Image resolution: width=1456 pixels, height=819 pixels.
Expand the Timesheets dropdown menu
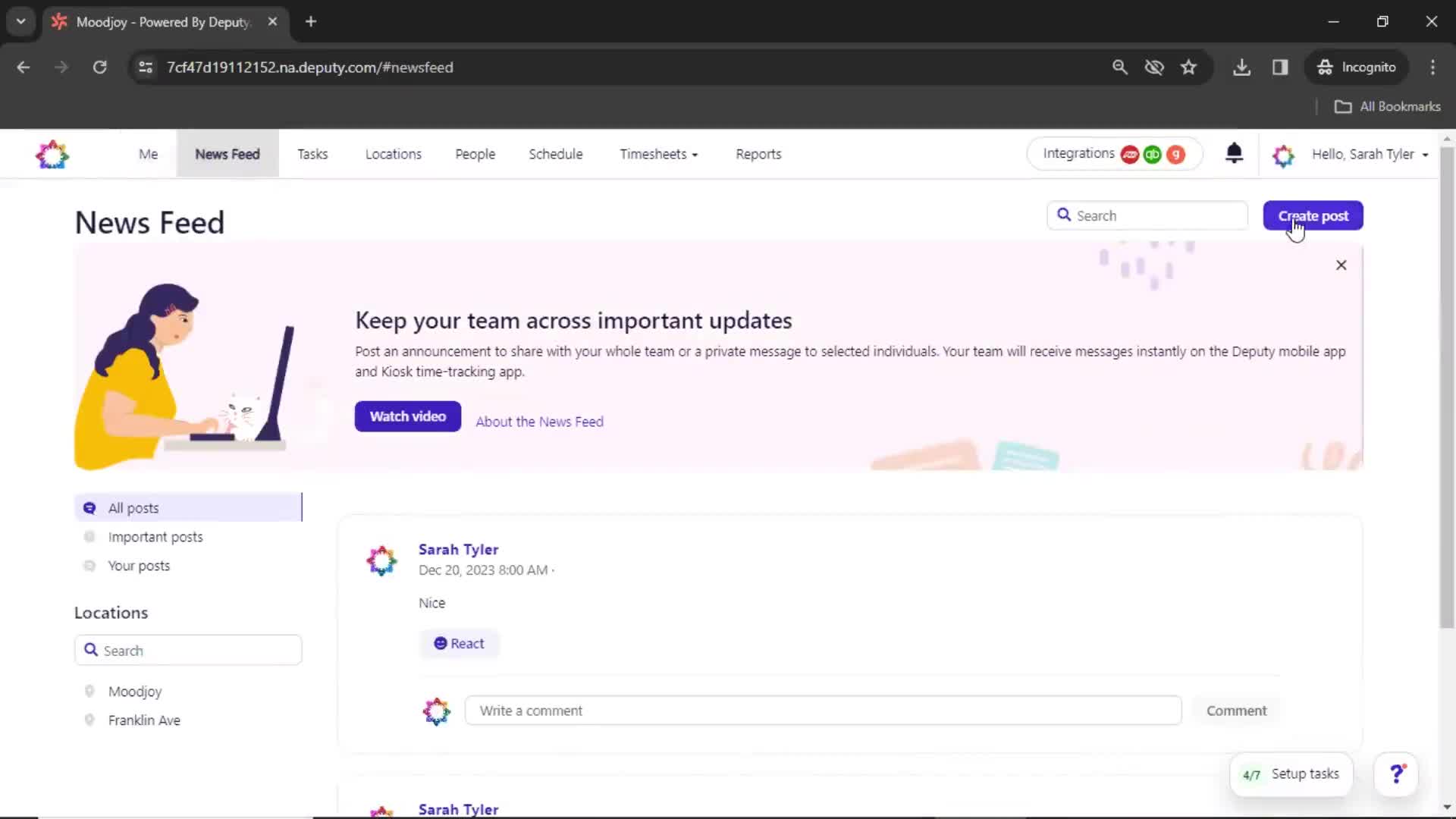pyautogui.click(x=658, y=154)
